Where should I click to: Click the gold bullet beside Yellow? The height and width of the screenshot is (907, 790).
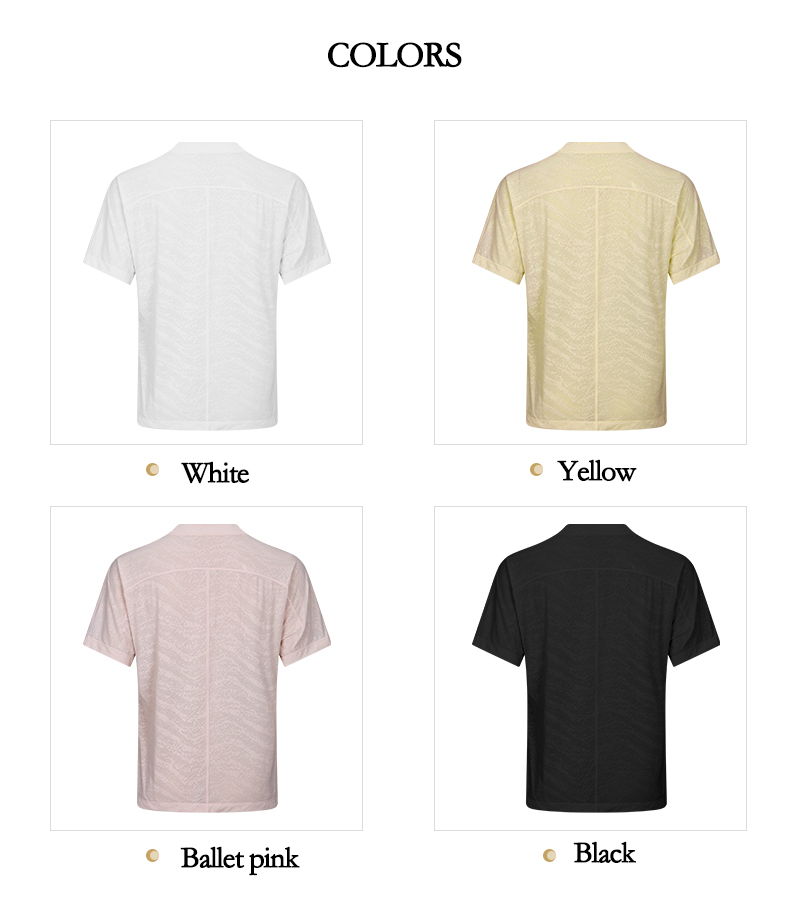click(536, 469)
